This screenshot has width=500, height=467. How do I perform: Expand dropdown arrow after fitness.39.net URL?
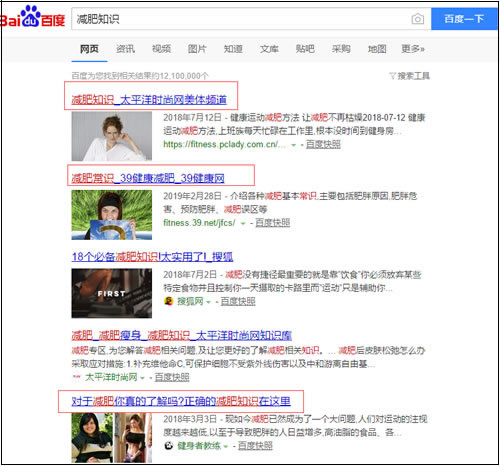tap(243, 223)
